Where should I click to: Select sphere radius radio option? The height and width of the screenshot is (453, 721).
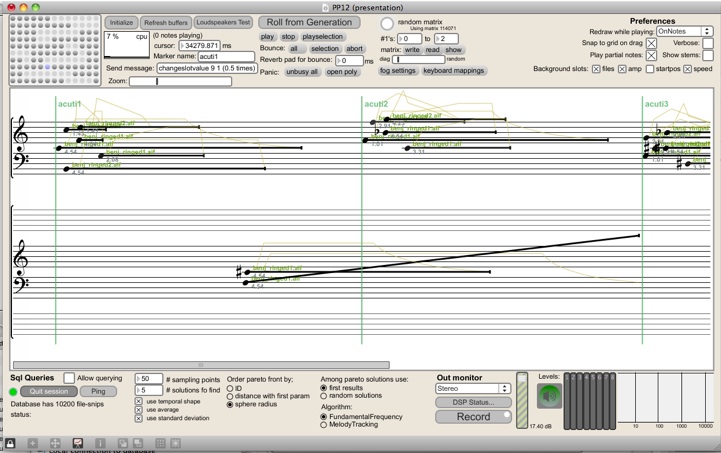tap(230, 405)
